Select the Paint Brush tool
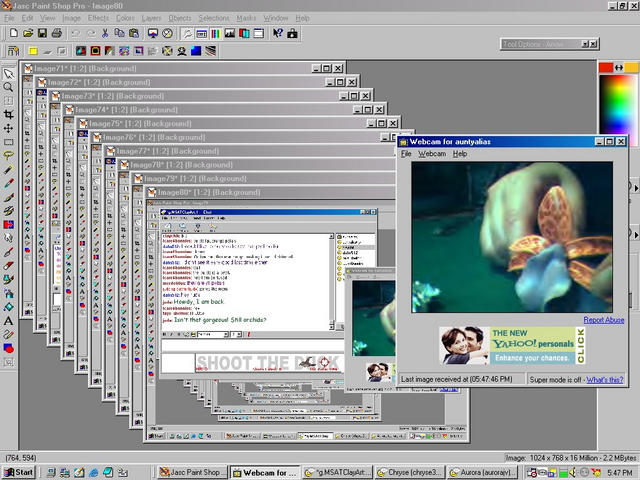Viewport: 640px width, 480px height. pyautogui.click(x=8, y=197)
